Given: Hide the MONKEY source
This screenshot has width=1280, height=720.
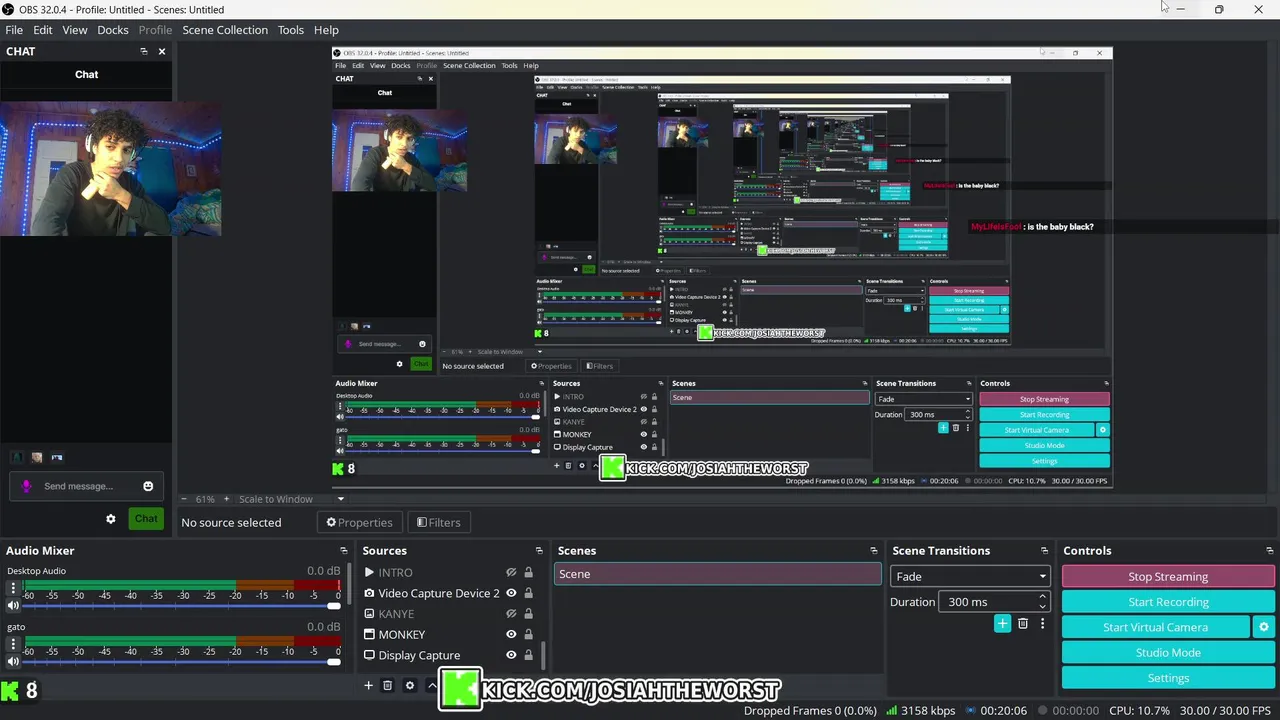Looking at the screenshot, I should pyautogui.click(x=511, y=634).
